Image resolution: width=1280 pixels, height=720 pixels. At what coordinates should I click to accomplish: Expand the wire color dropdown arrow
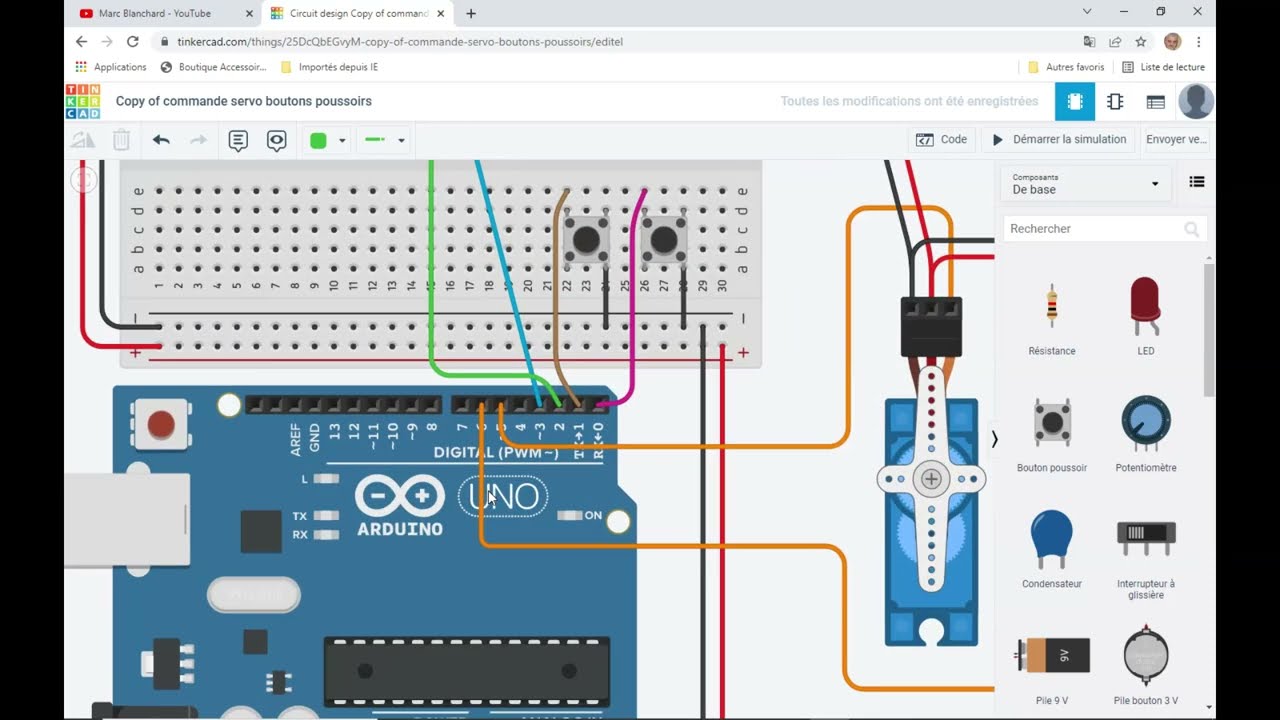[342, 141]
